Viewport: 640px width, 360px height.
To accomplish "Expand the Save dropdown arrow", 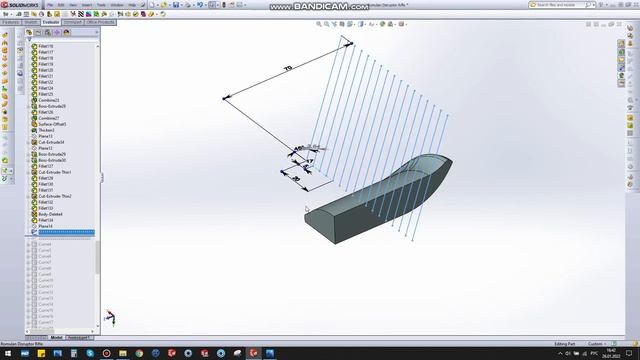I will (181, 5).
